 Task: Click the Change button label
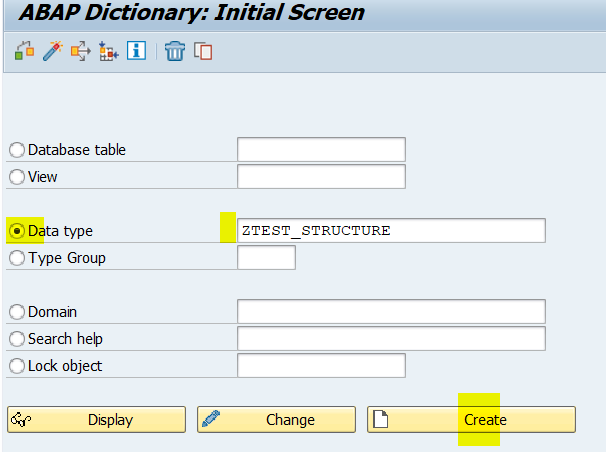click(x=290, y=420)
